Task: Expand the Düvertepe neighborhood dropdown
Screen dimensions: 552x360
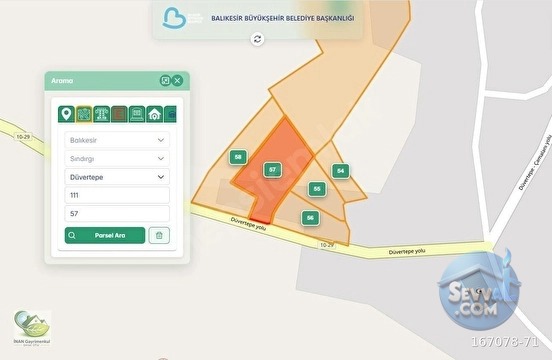Action: coord(117,177)
